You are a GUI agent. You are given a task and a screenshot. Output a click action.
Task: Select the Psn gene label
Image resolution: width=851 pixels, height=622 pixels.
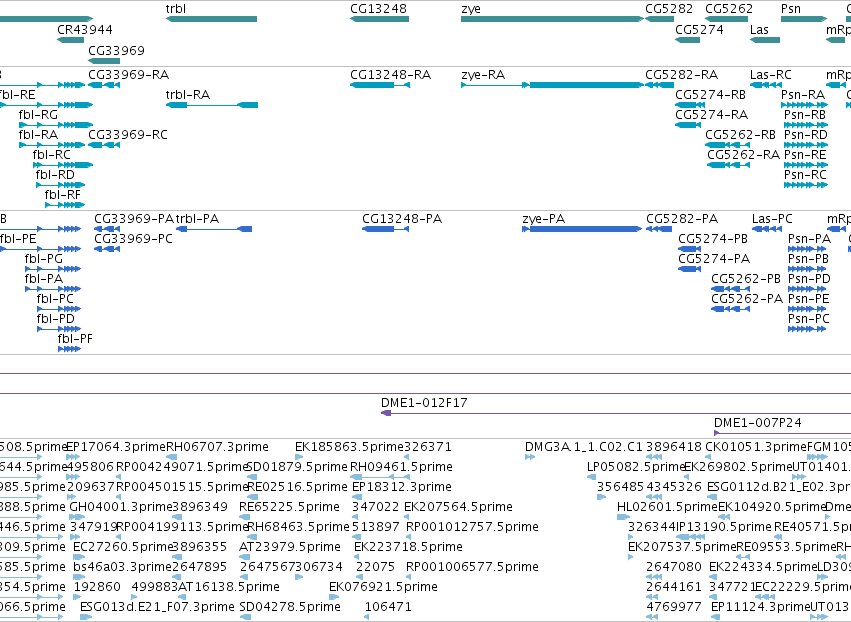click(791, 9)
